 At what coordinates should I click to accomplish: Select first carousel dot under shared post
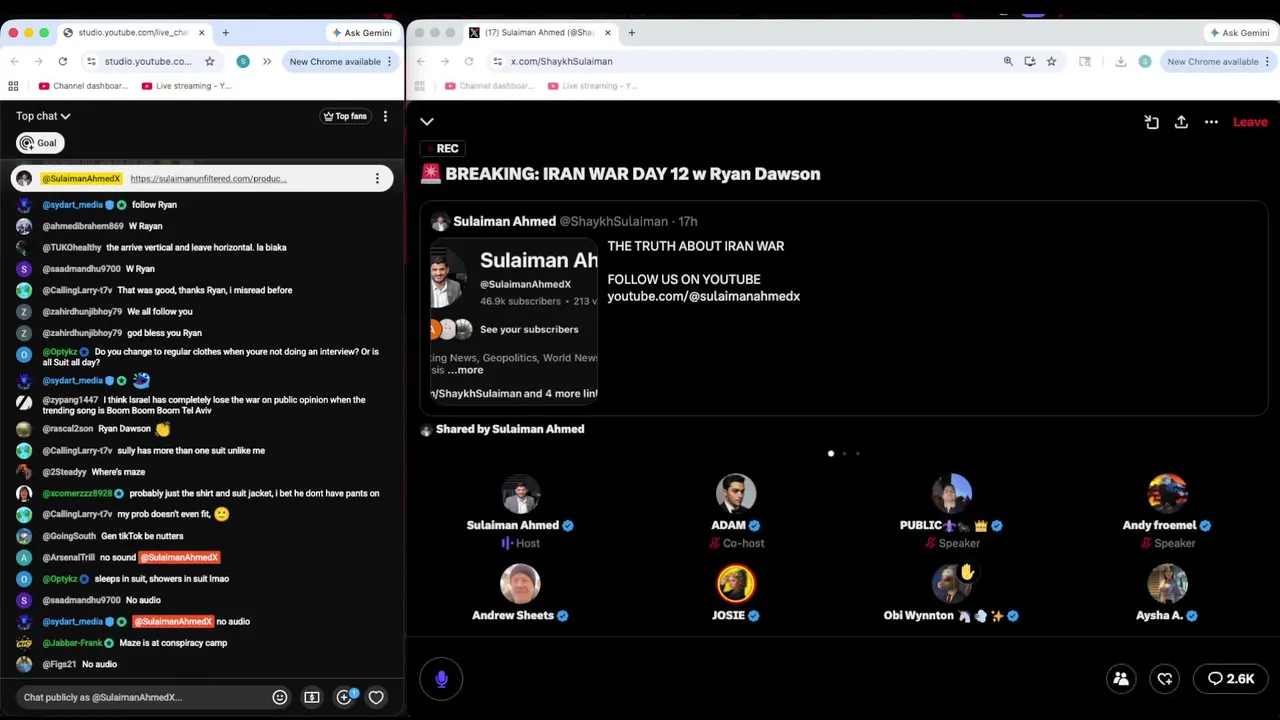click(831, 454)
